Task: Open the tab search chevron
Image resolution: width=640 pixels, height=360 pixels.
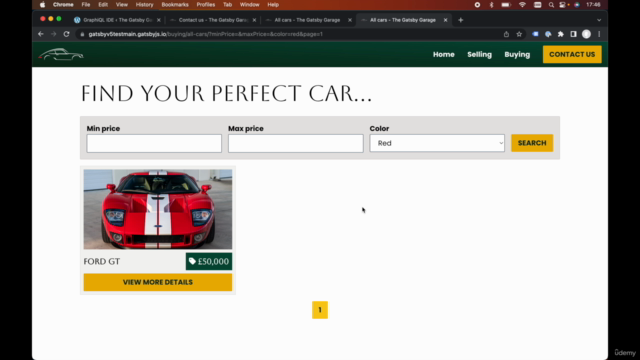Action: pos(599,20)
